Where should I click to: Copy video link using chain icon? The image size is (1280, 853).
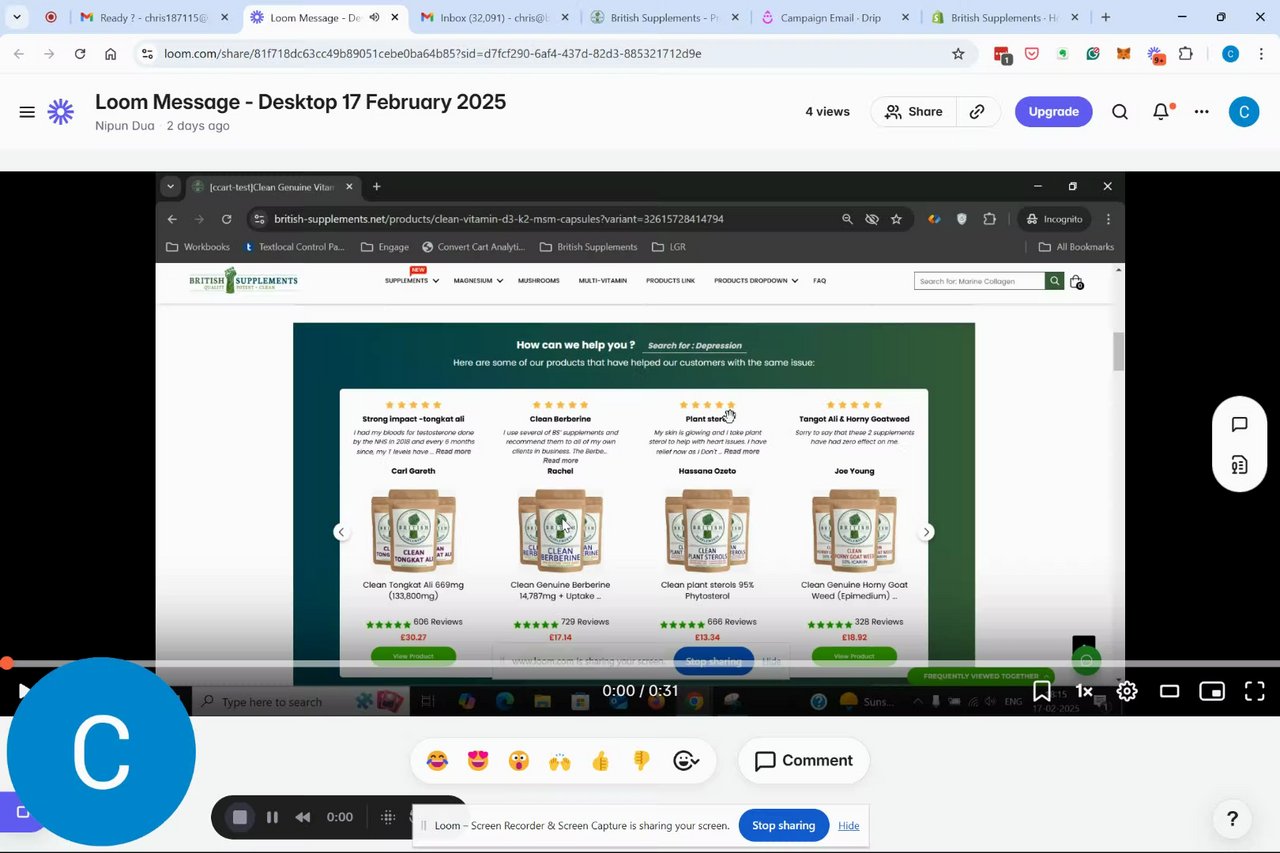977,112
